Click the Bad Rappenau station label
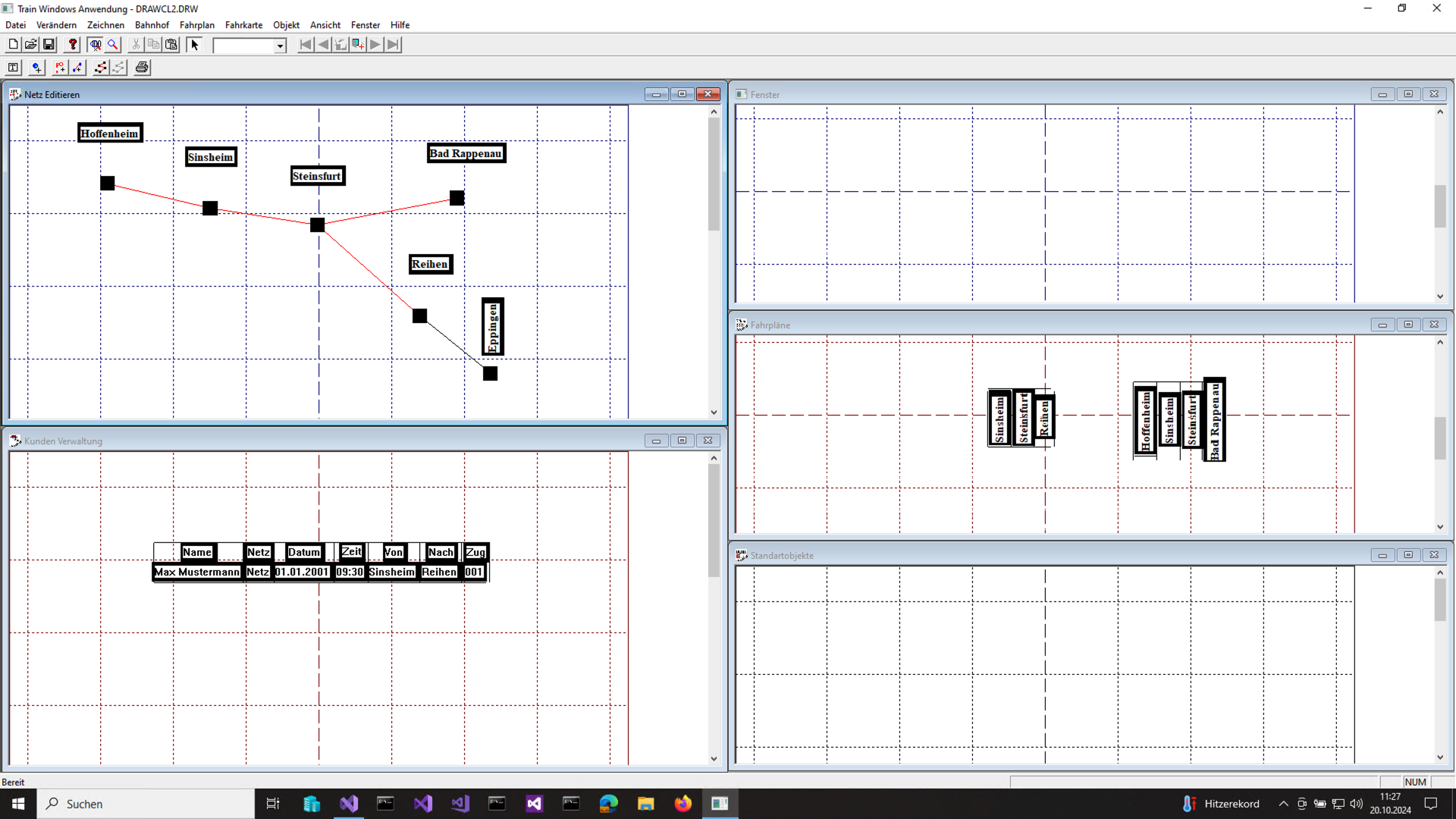Viewport: 1456px width, 819px height. click(466, 153)
